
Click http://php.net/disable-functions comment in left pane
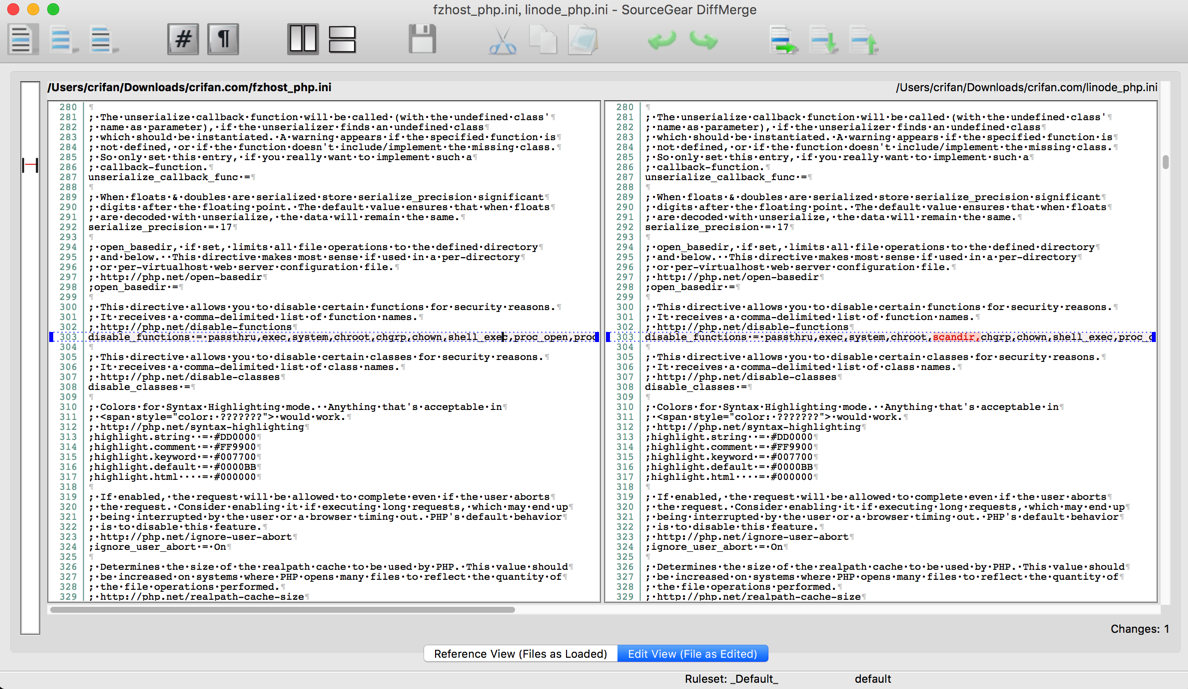193,327
